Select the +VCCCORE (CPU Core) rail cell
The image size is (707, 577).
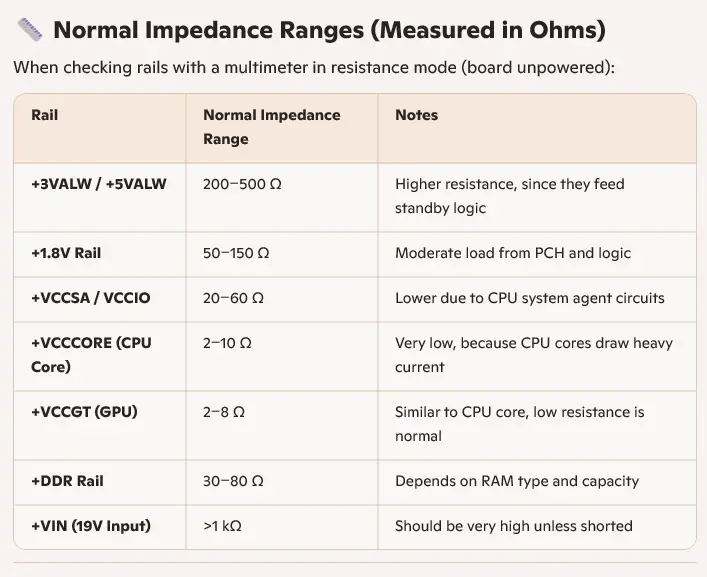point(91,355)
